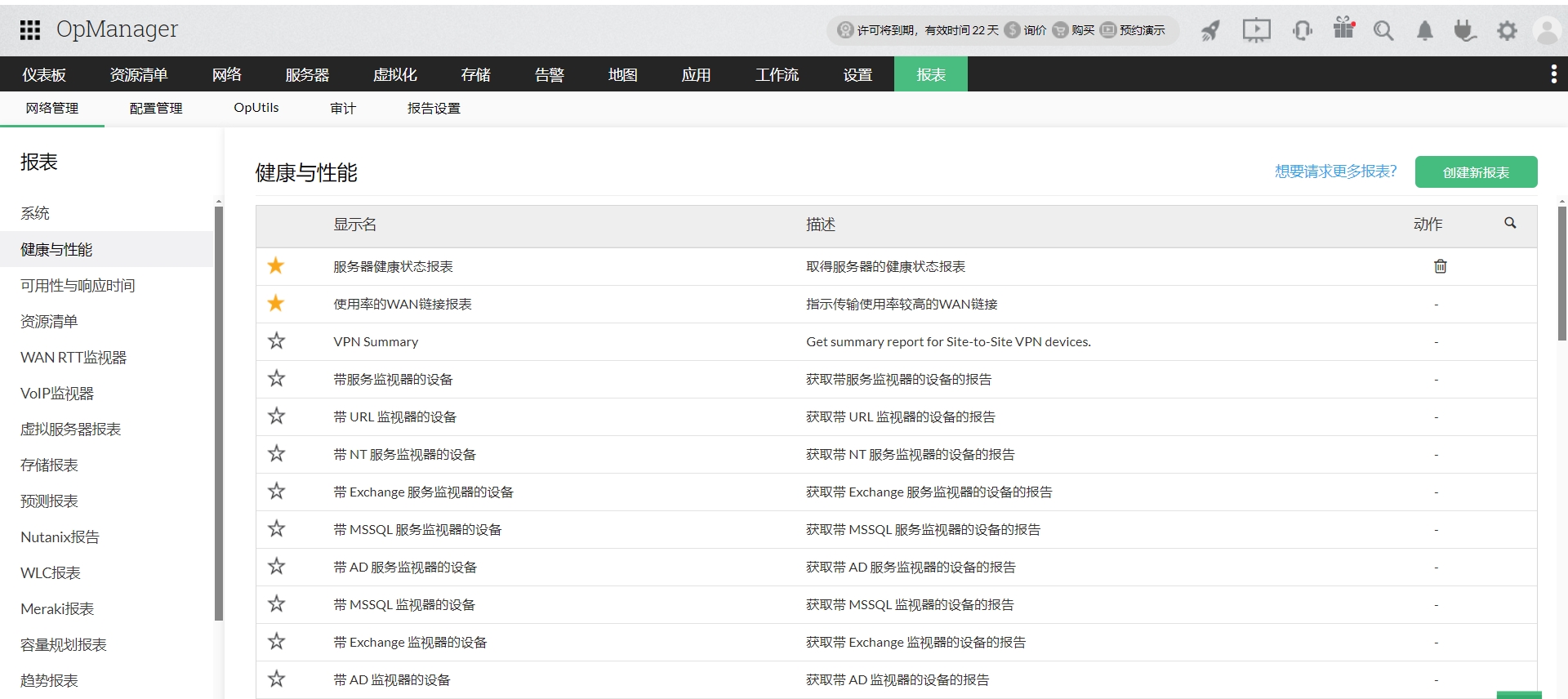Switch to the 告警 navigation tab

point(549,74)
